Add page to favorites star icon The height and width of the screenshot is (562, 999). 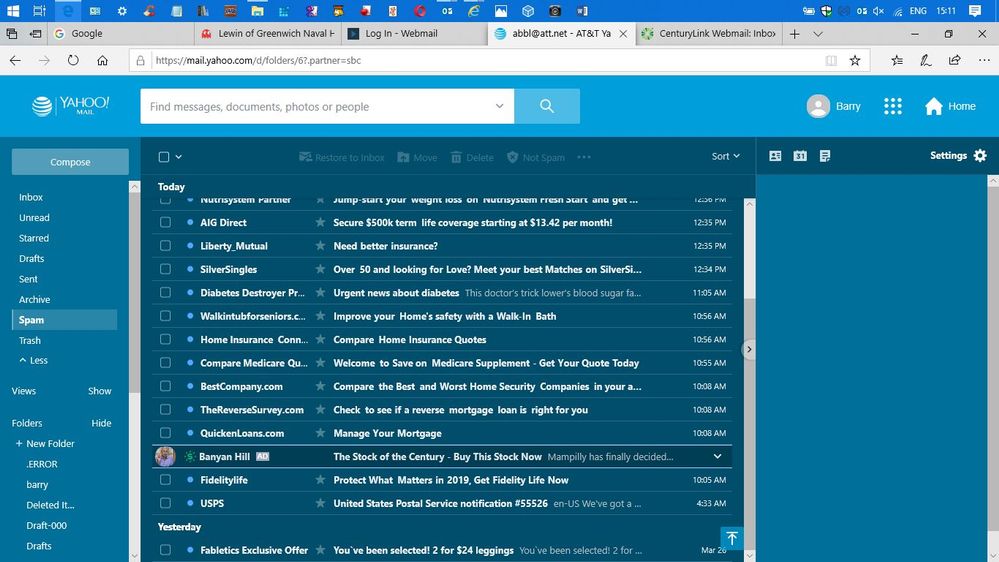(855, 61)
